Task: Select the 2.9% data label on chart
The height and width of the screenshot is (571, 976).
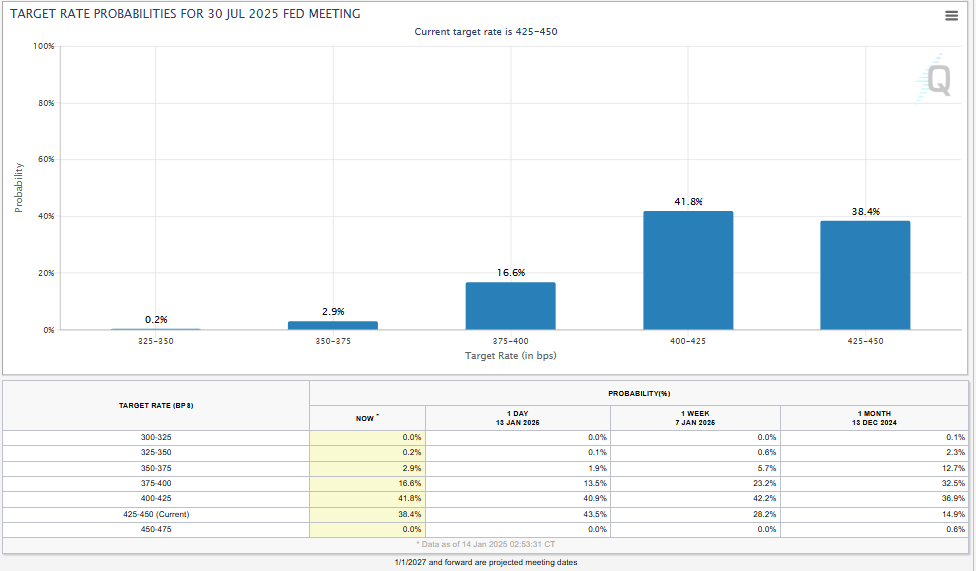Action: pos(333,311)
